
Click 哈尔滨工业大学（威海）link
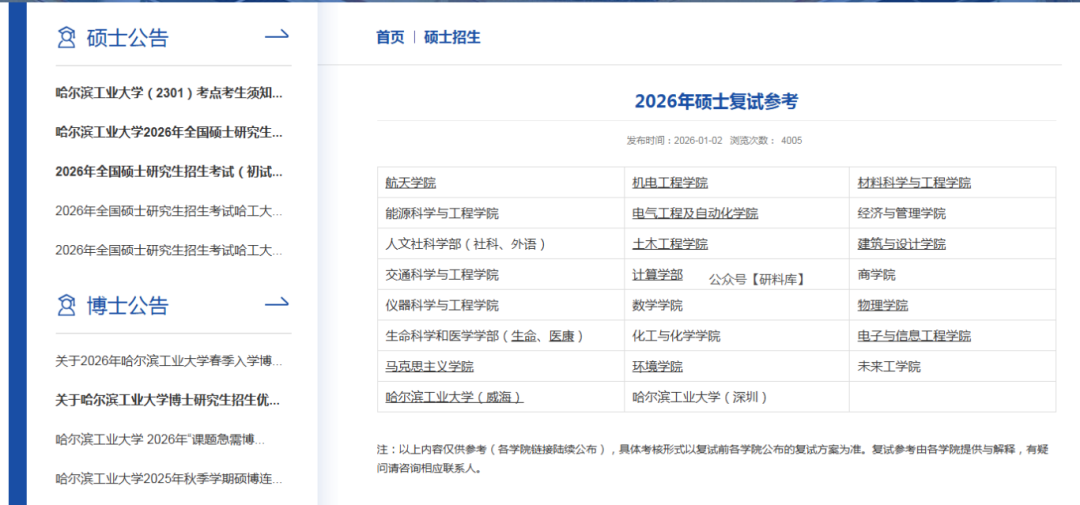pos(454,397)
